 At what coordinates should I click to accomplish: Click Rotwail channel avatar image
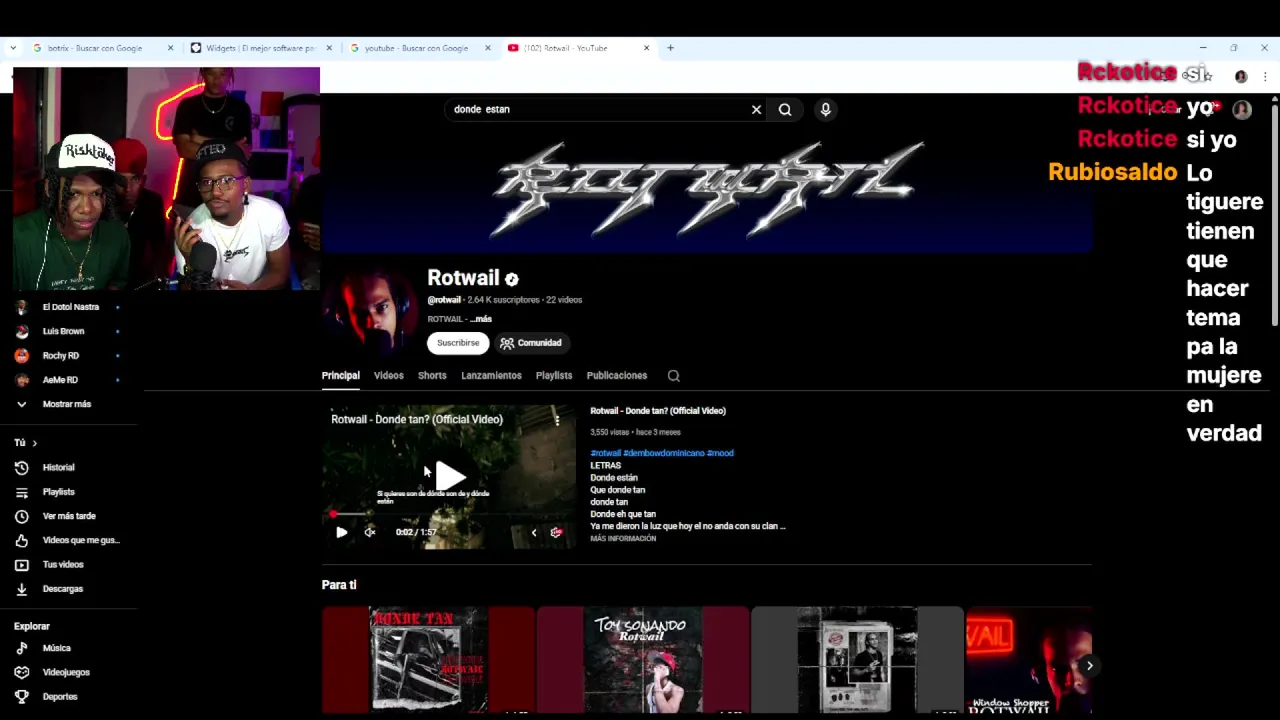tap(370, 310)
